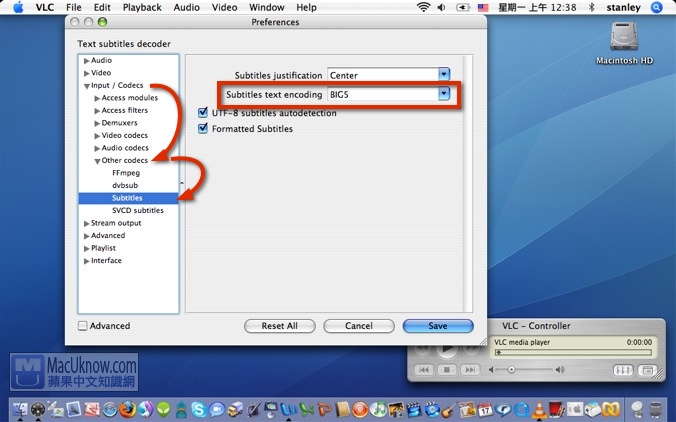The image size is (676, 422).
Task: Open the Video menu in menu bar
Action: pos(224,7)
